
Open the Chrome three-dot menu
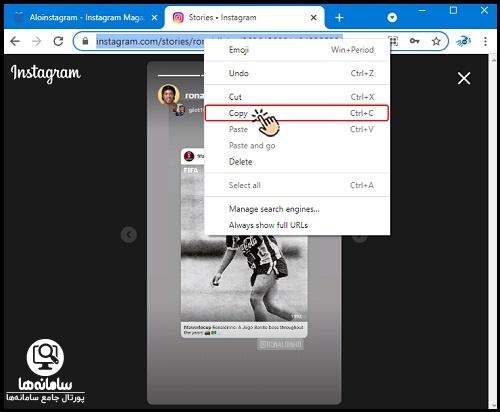click(485, 41)
